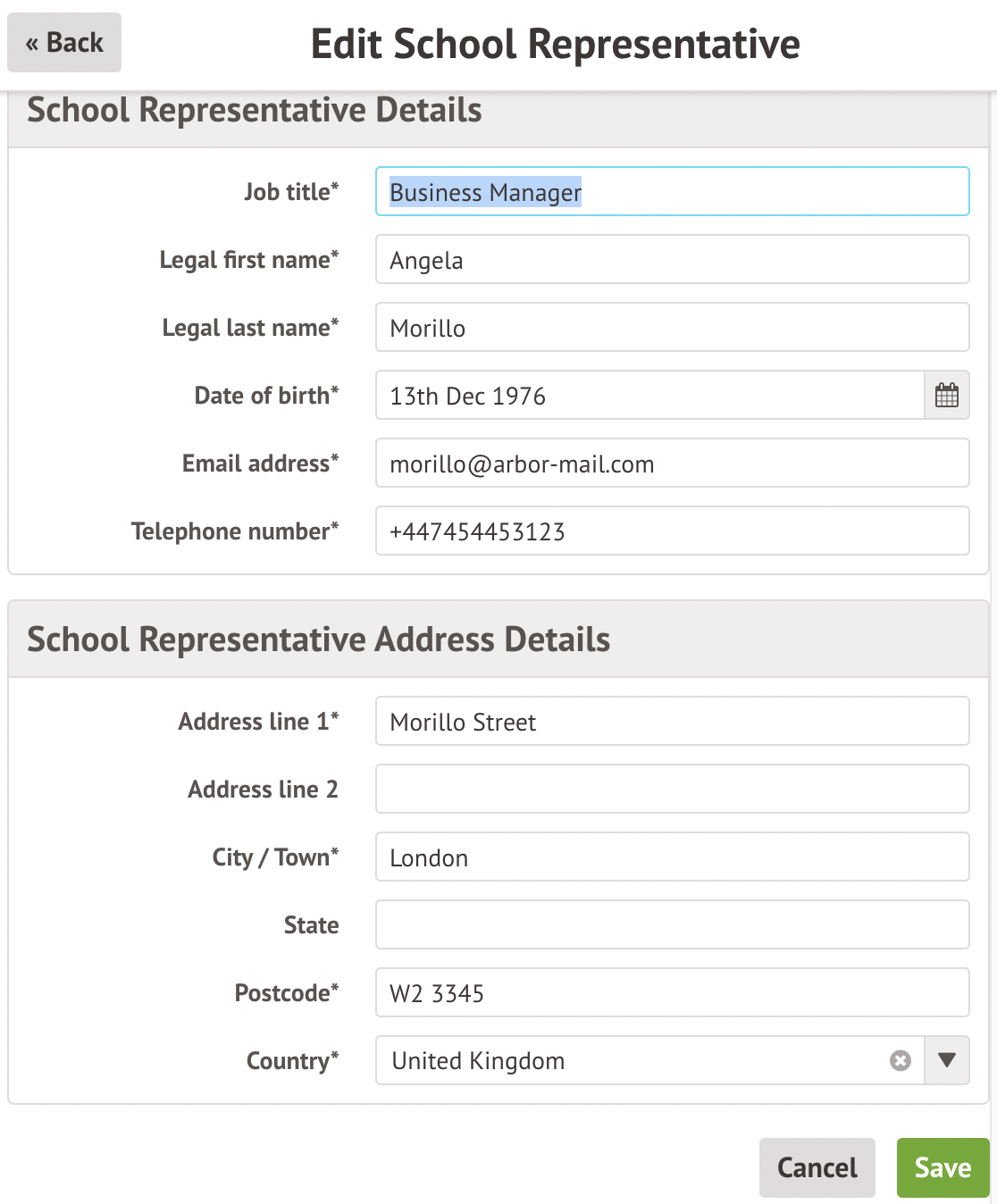Image resolution: width=997 pixels, height=1204 pixels.
Task: Go back using the Back button
Action: coord(64,43)
